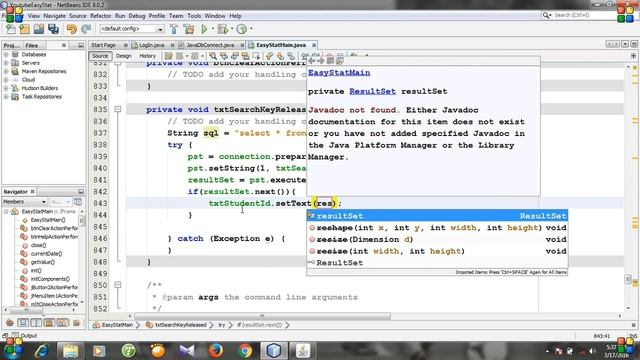This screenshot has width=640, height=360.
Task: Pick reshape(int x, int y...) completion item
Action: [437, 228]
